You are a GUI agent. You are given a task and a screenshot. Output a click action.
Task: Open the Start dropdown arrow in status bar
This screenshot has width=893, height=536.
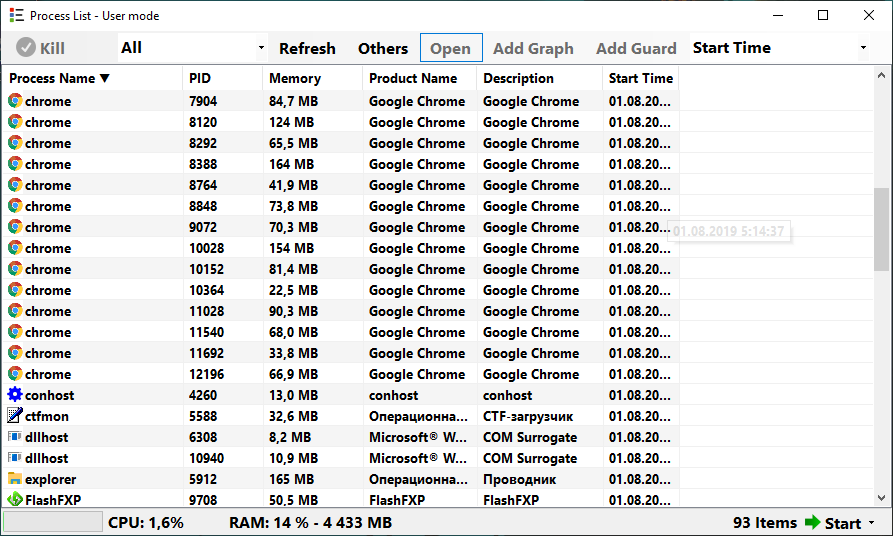[x=871, y=523]
